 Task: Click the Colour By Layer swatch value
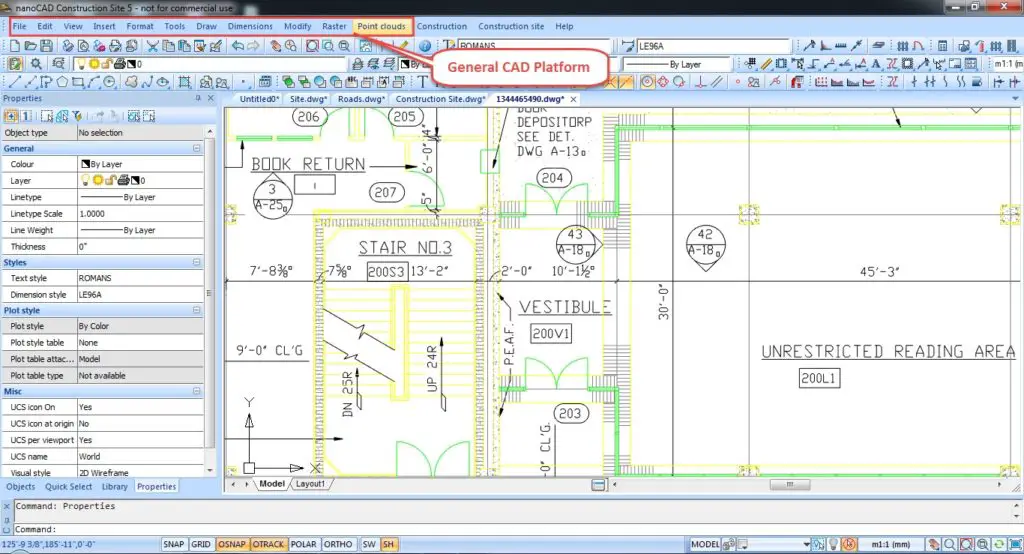pos(140,164)
